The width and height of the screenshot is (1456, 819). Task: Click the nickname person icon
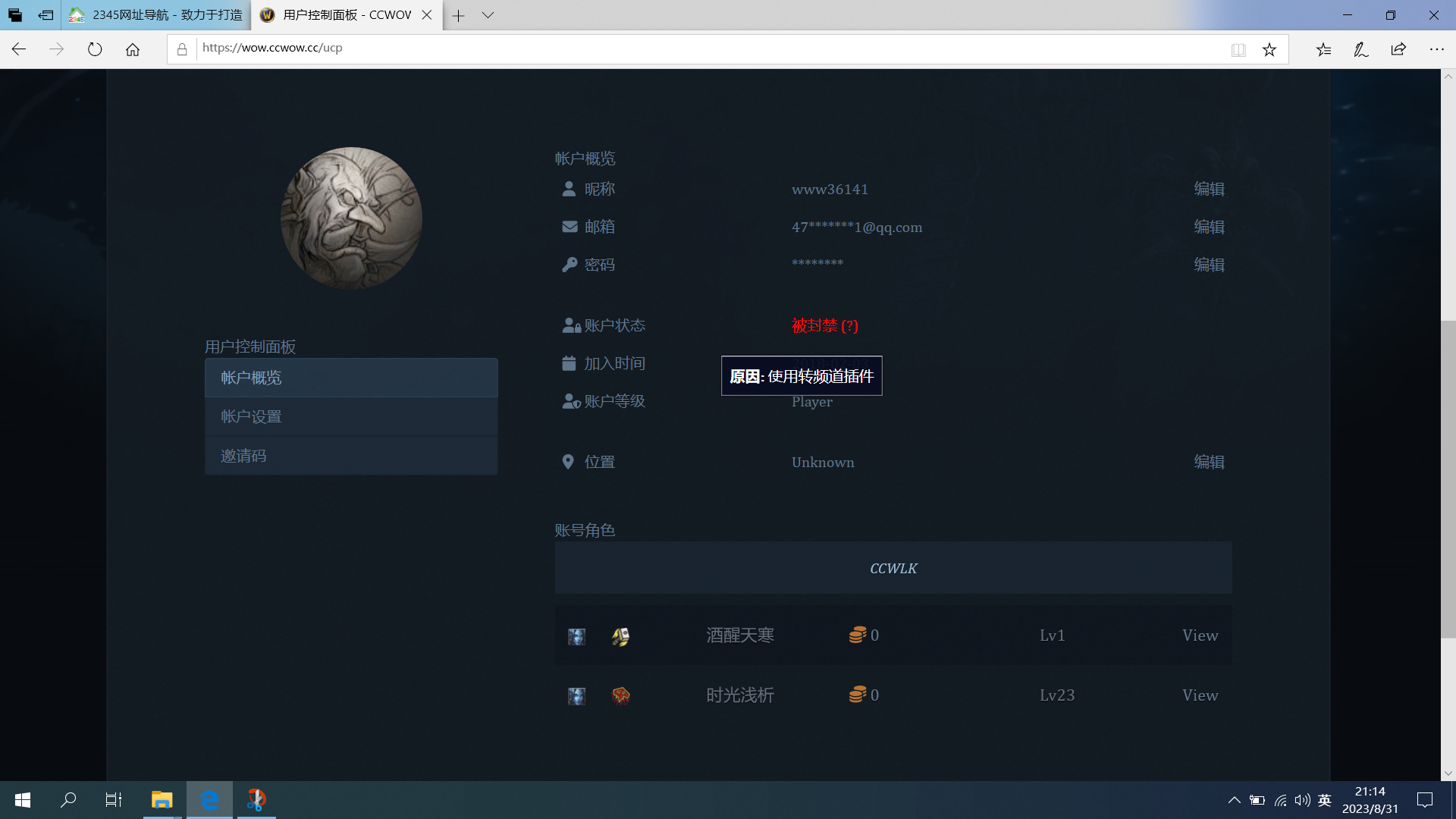pyautogui.click(x=568, y=189)
